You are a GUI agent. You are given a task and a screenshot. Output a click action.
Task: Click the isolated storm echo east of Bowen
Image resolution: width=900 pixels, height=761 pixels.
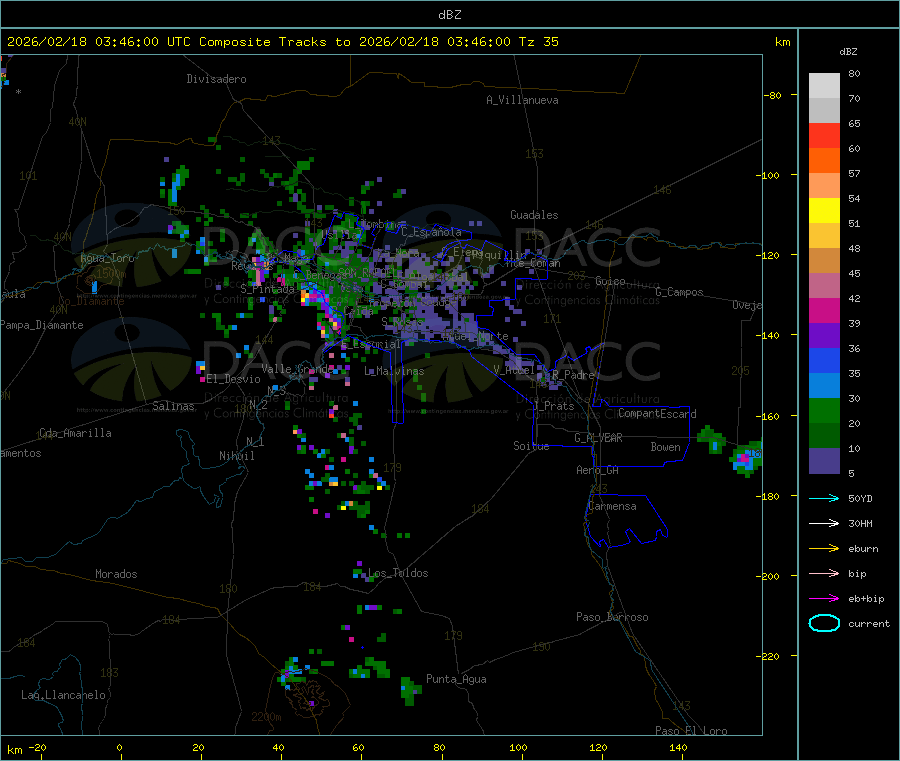[x=746, y=459]
